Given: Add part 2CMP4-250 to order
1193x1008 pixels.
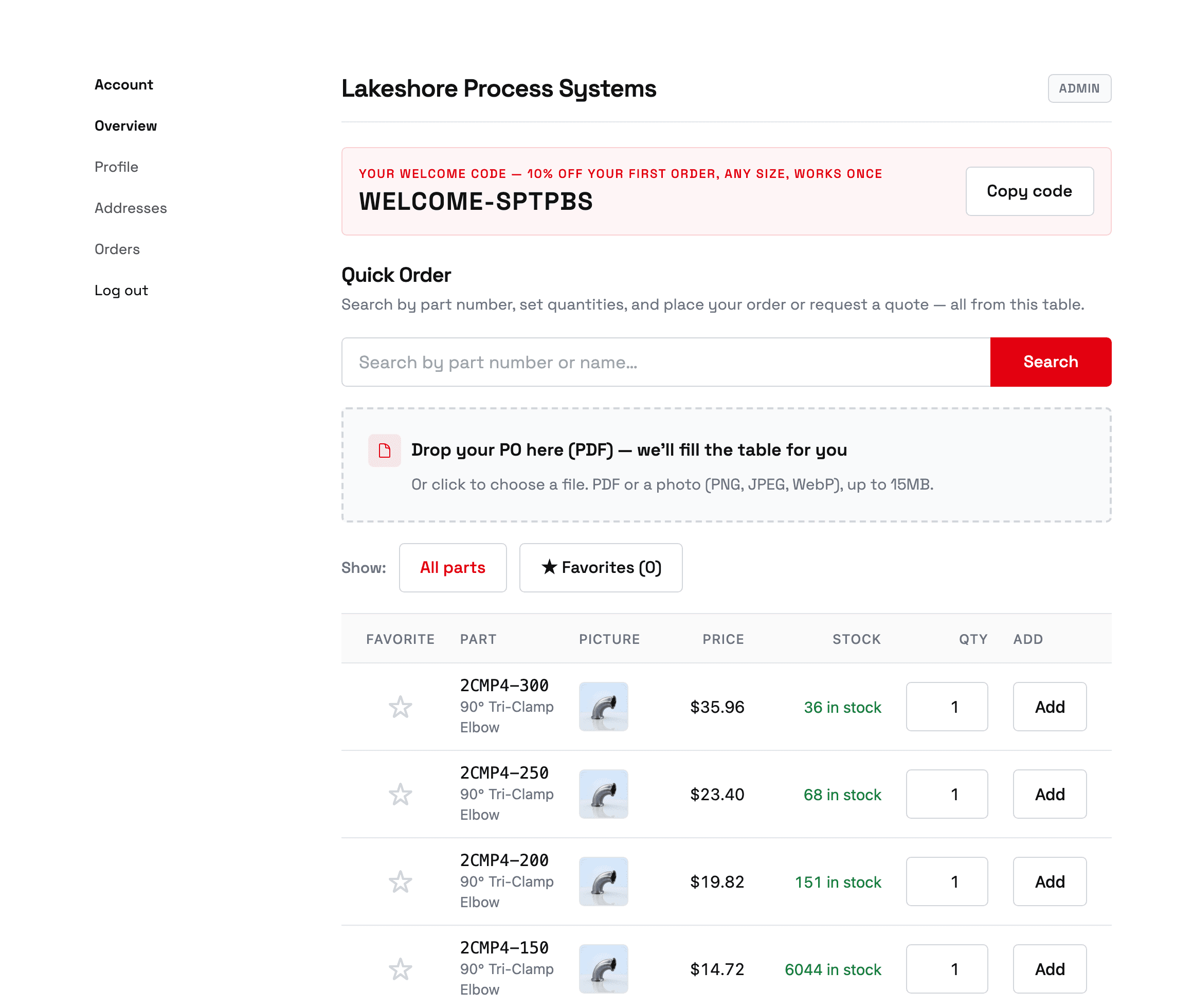Looking at the screenshot, I should pyautogui.click(x=1050, y=794).
